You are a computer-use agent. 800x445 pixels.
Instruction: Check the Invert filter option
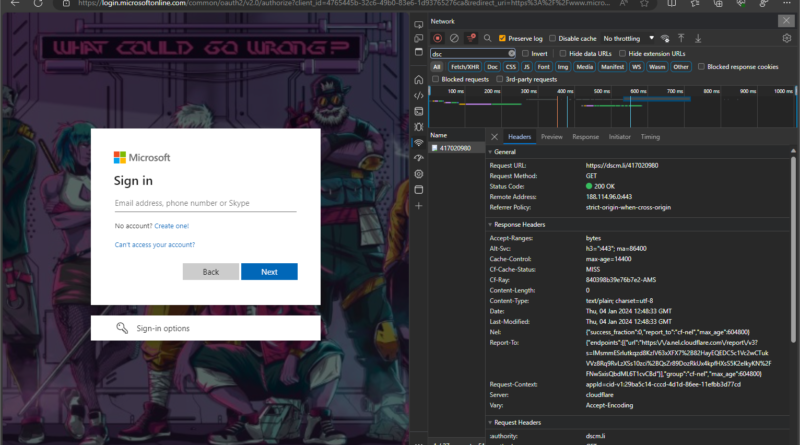(525, 54)
